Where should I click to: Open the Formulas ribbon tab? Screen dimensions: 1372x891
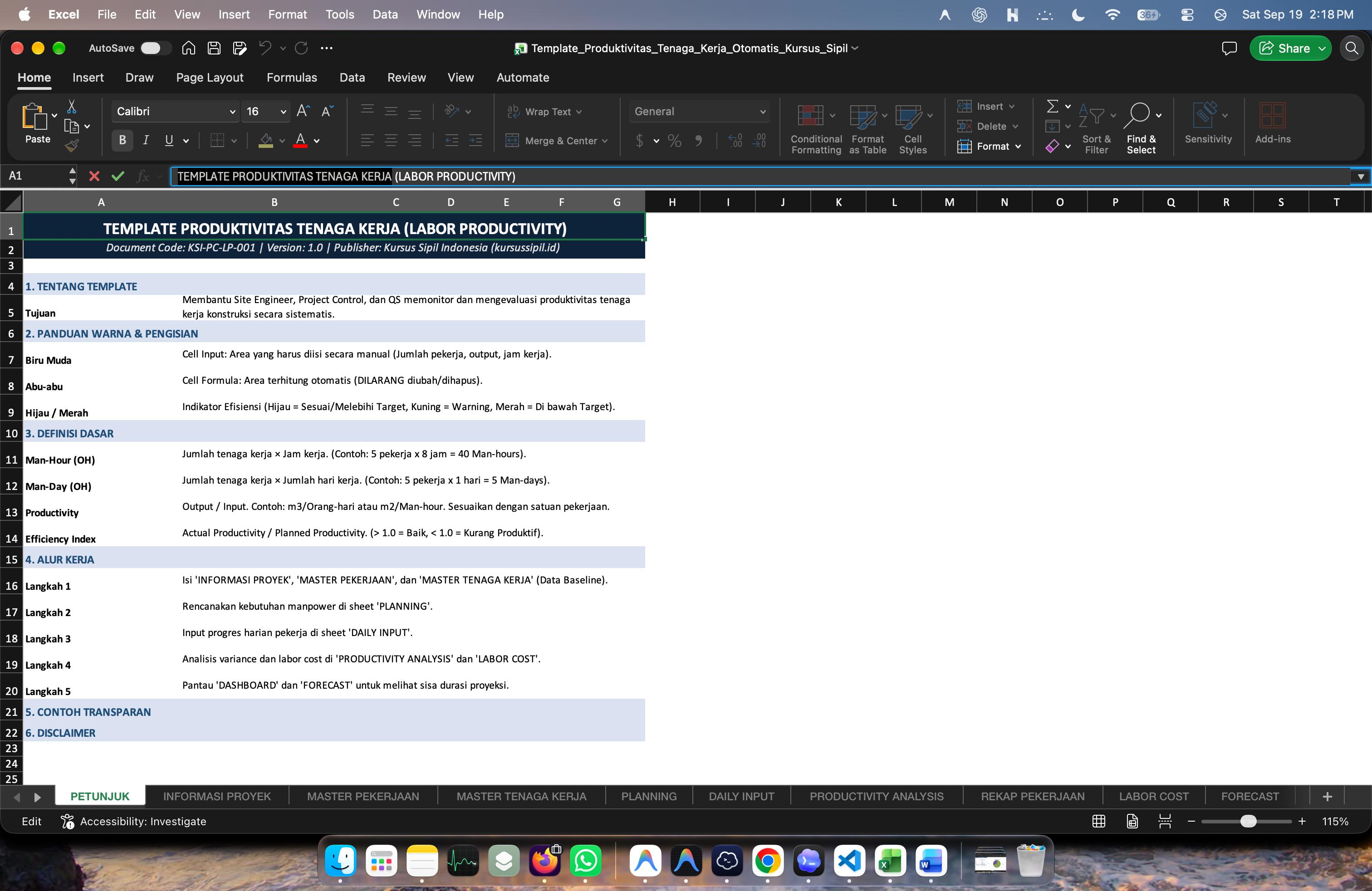292,77
